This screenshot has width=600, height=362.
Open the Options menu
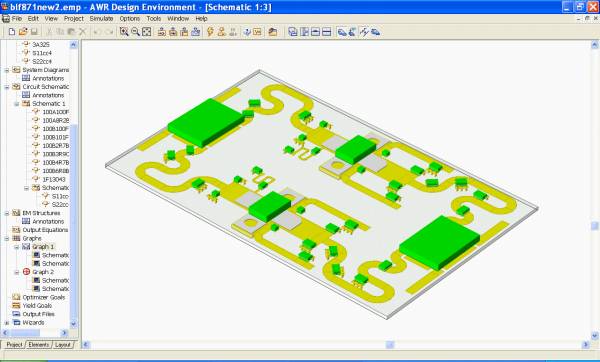[130, 18]
